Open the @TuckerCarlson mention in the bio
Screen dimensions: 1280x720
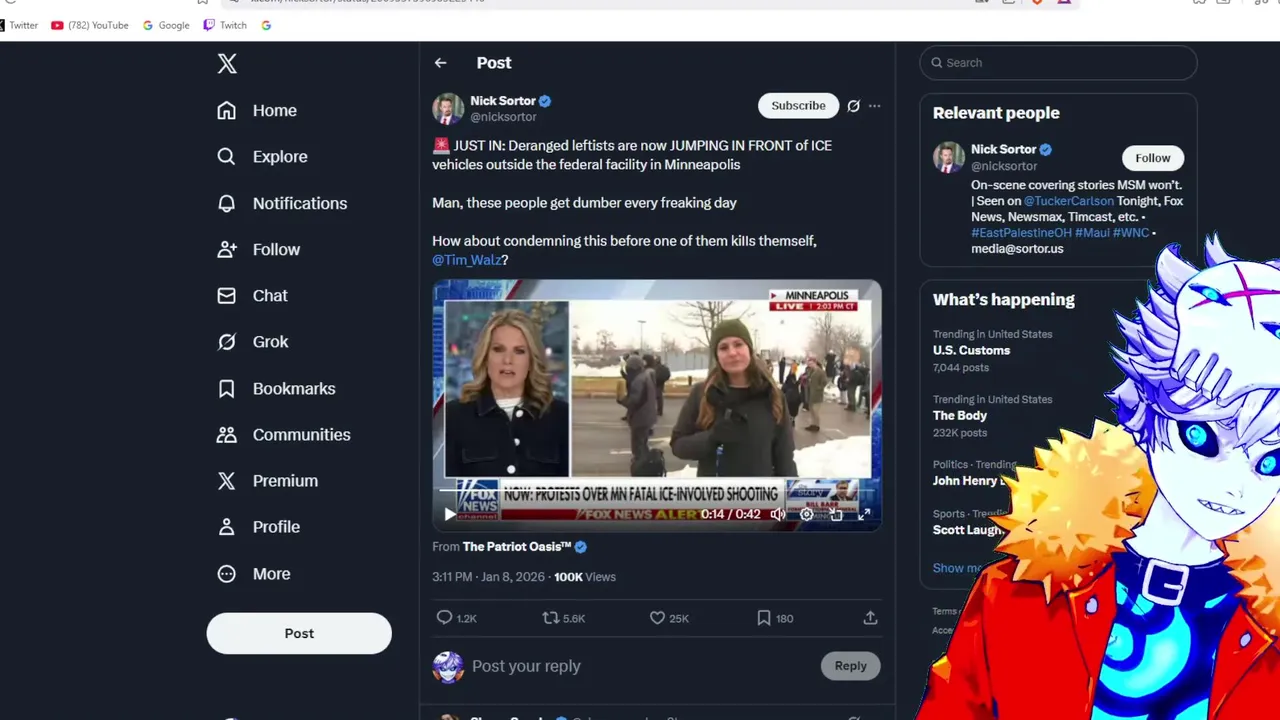pos(1068,201)
